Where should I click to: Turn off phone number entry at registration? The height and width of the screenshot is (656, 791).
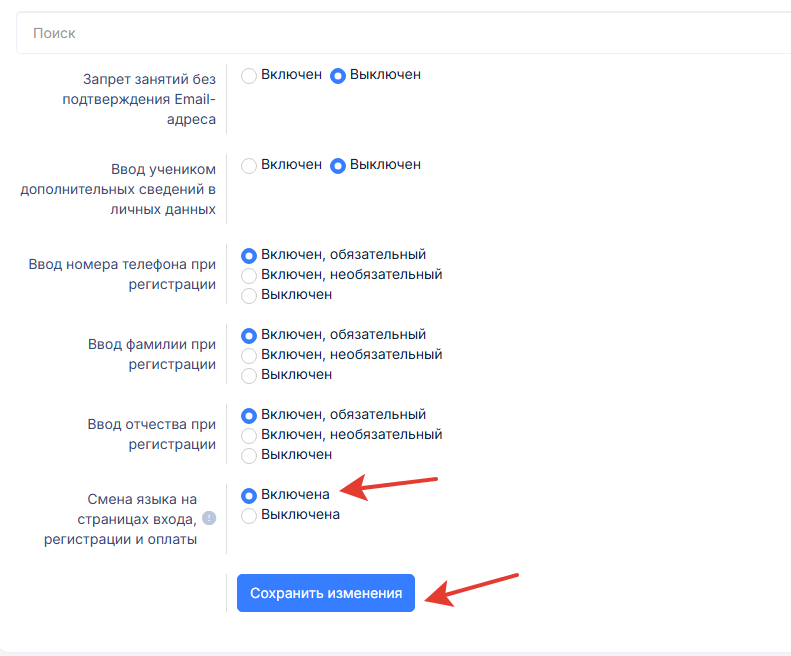click(x=249, y=295)
